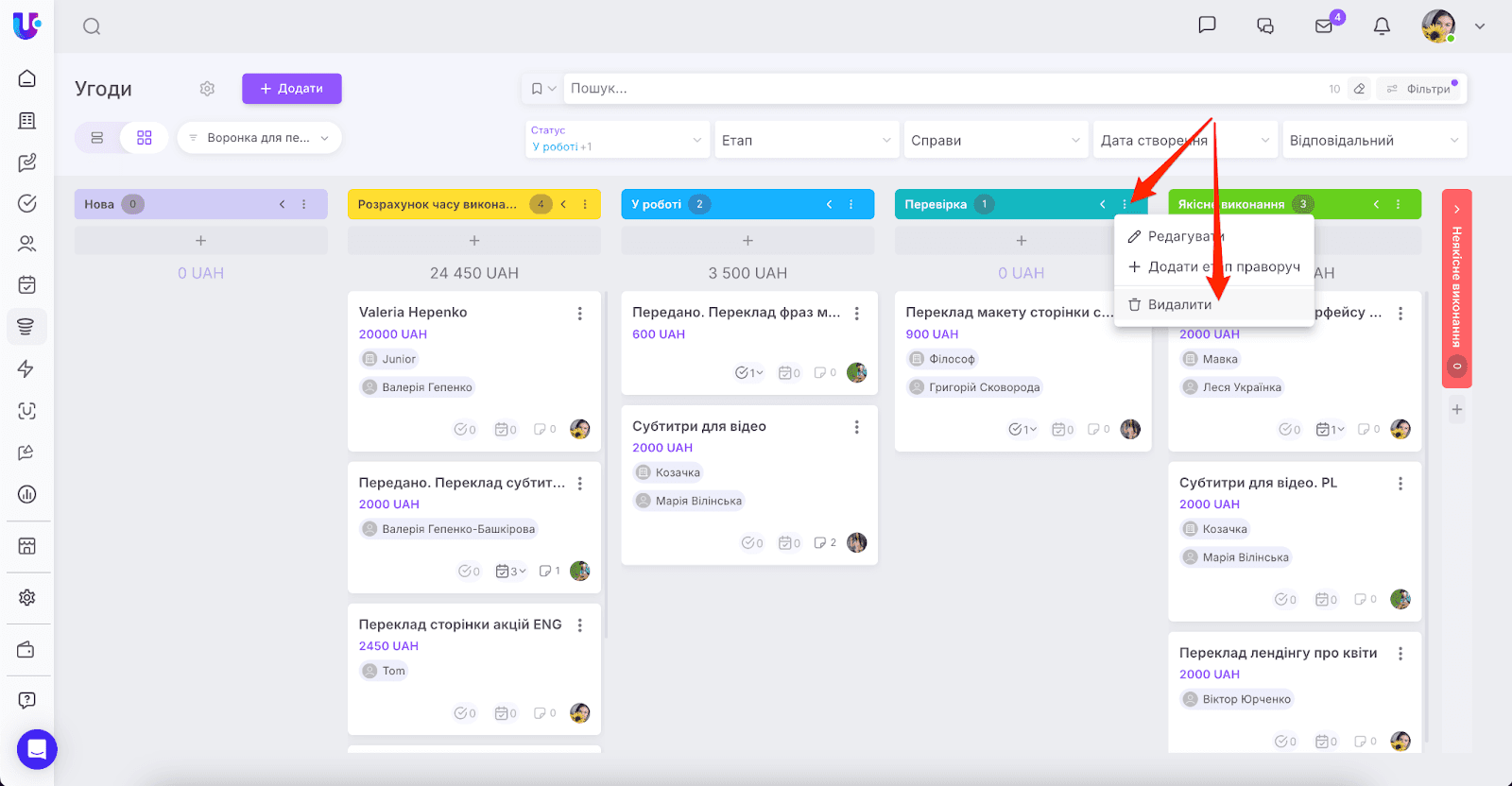Open the settings gear in sidebar
The width and height of the screenshot is (1512, 786).
[x=27, y=597]
